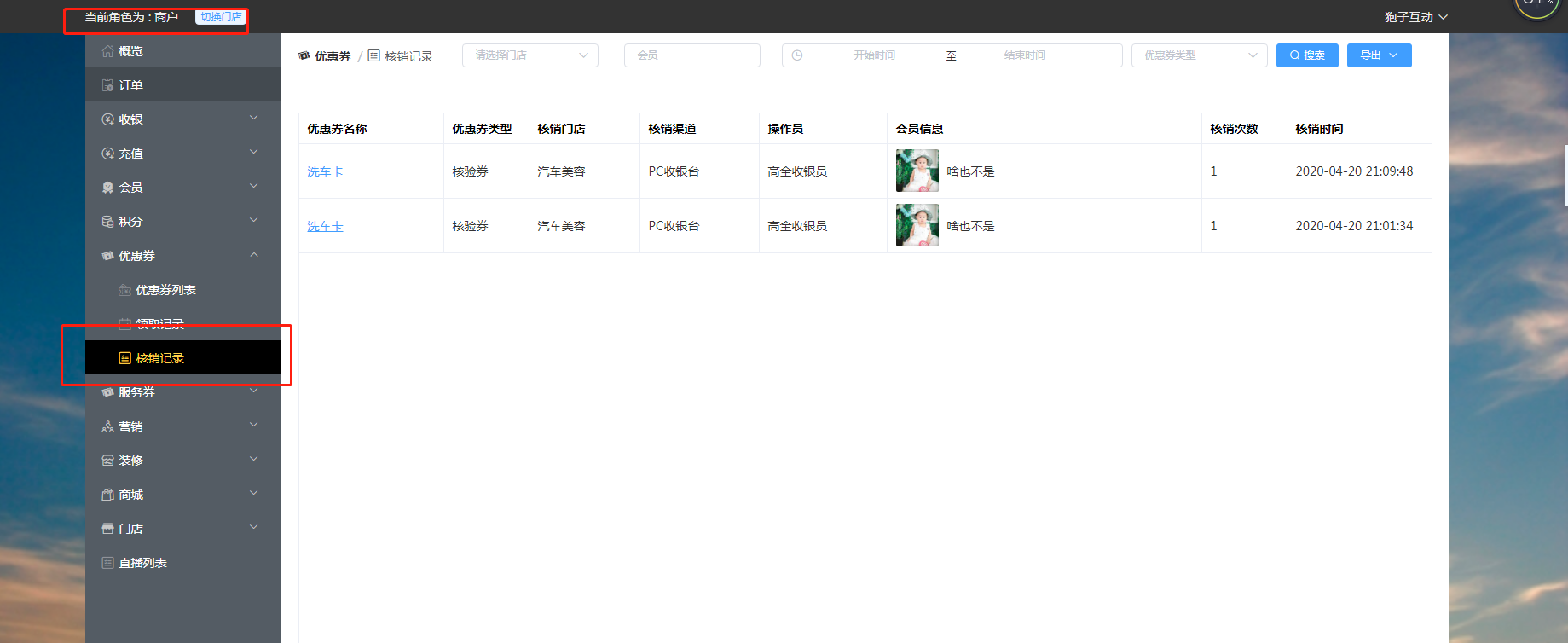
Task: Open the 服务券 menu item
Action: (x=183, y=392)
